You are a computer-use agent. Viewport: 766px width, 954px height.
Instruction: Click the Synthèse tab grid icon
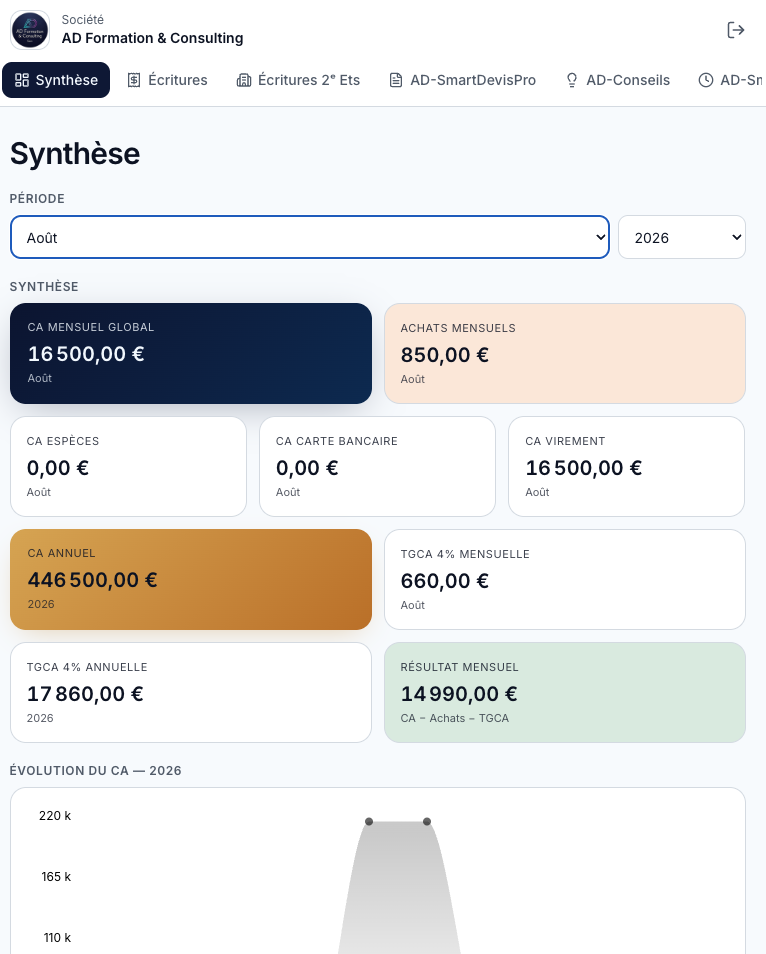click(22, 80)
